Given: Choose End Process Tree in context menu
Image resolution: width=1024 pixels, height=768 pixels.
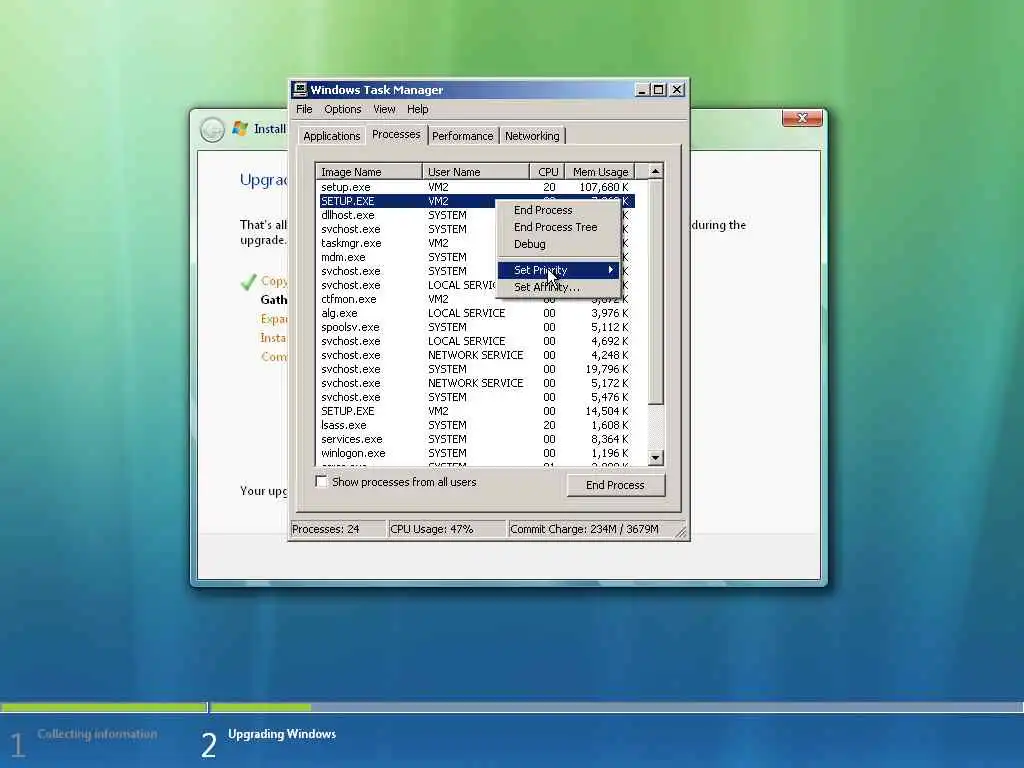Looking at the screenshot, I should coord(558,227).
